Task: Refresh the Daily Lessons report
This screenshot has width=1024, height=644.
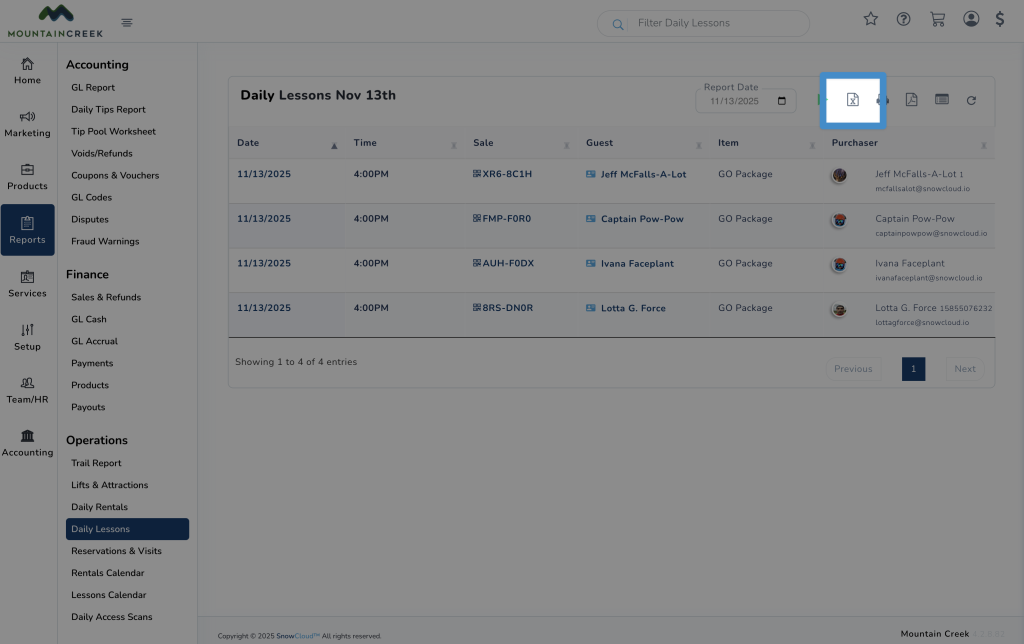Action: pos(970,100)
